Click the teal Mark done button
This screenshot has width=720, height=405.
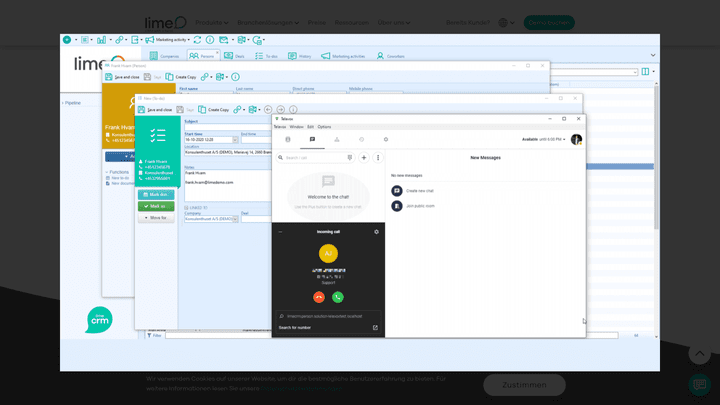coord(156,195)
